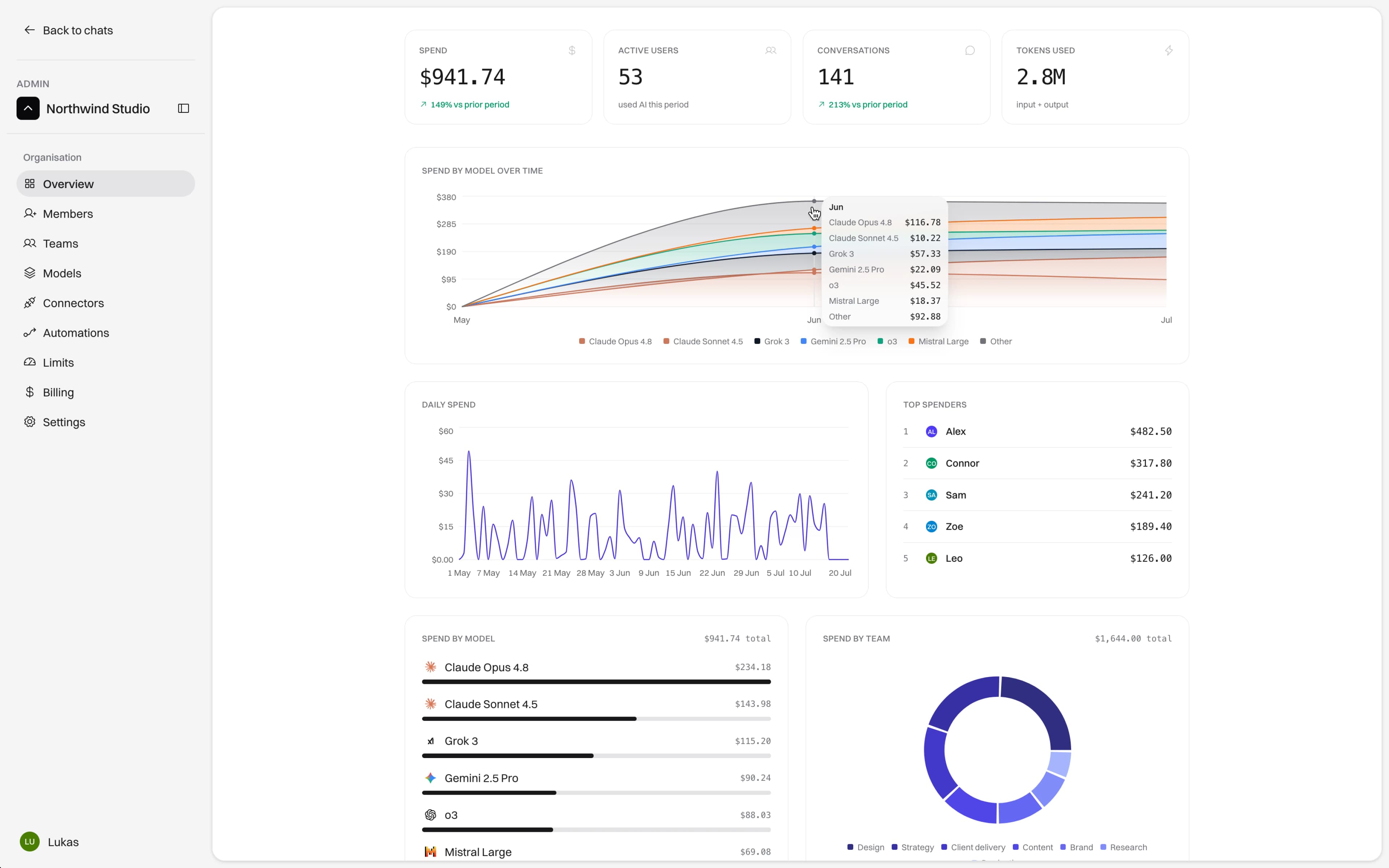Select Alex in Top Spenders
This screenshot has height=868, width=1389.
1037,432
